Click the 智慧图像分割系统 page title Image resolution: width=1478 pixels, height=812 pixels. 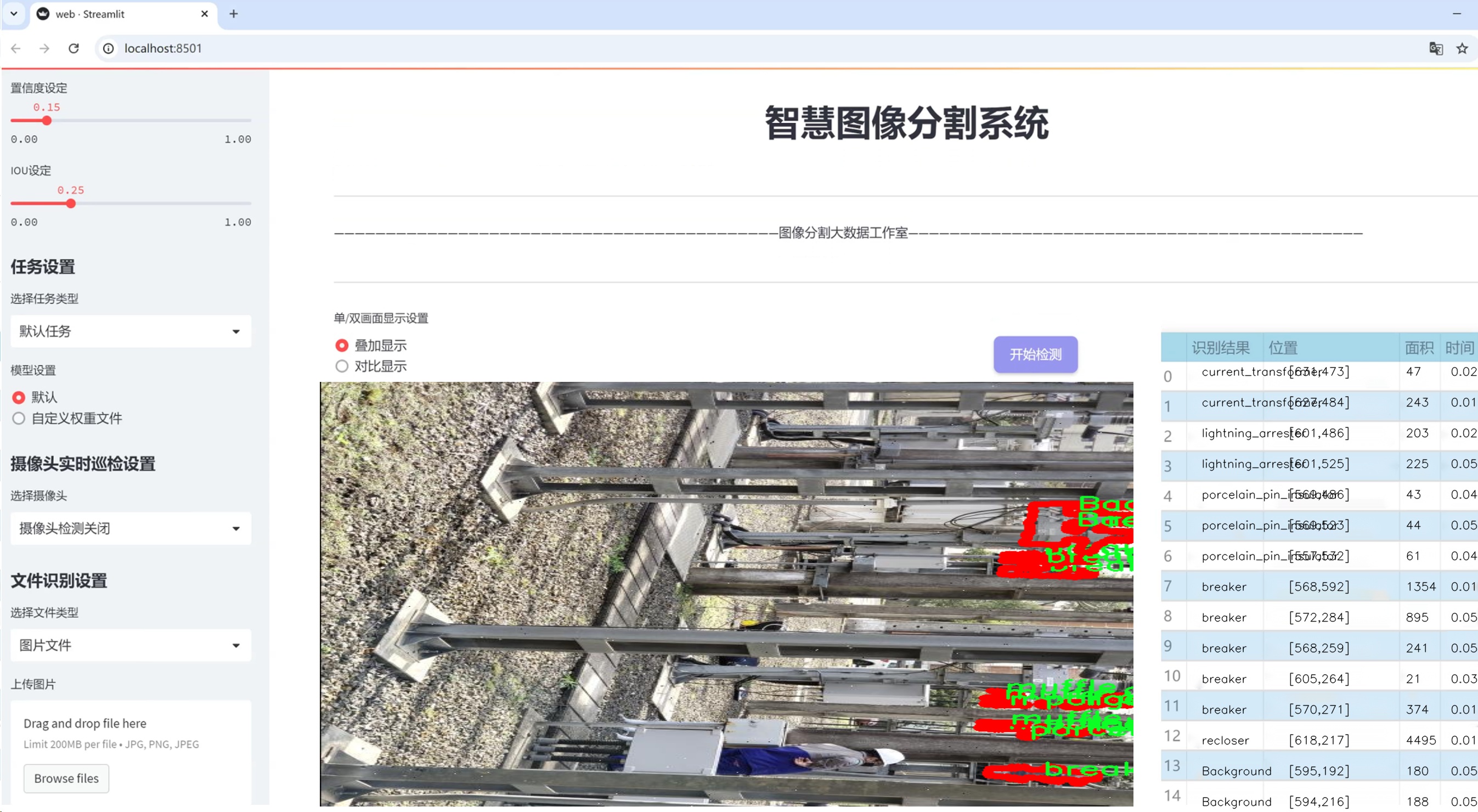coord(906,123)
